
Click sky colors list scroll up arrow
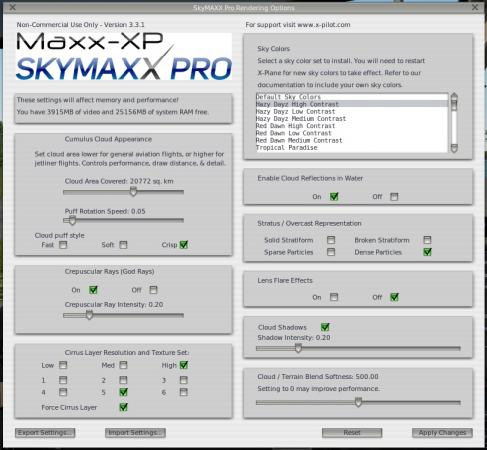[x=454, y=96]
